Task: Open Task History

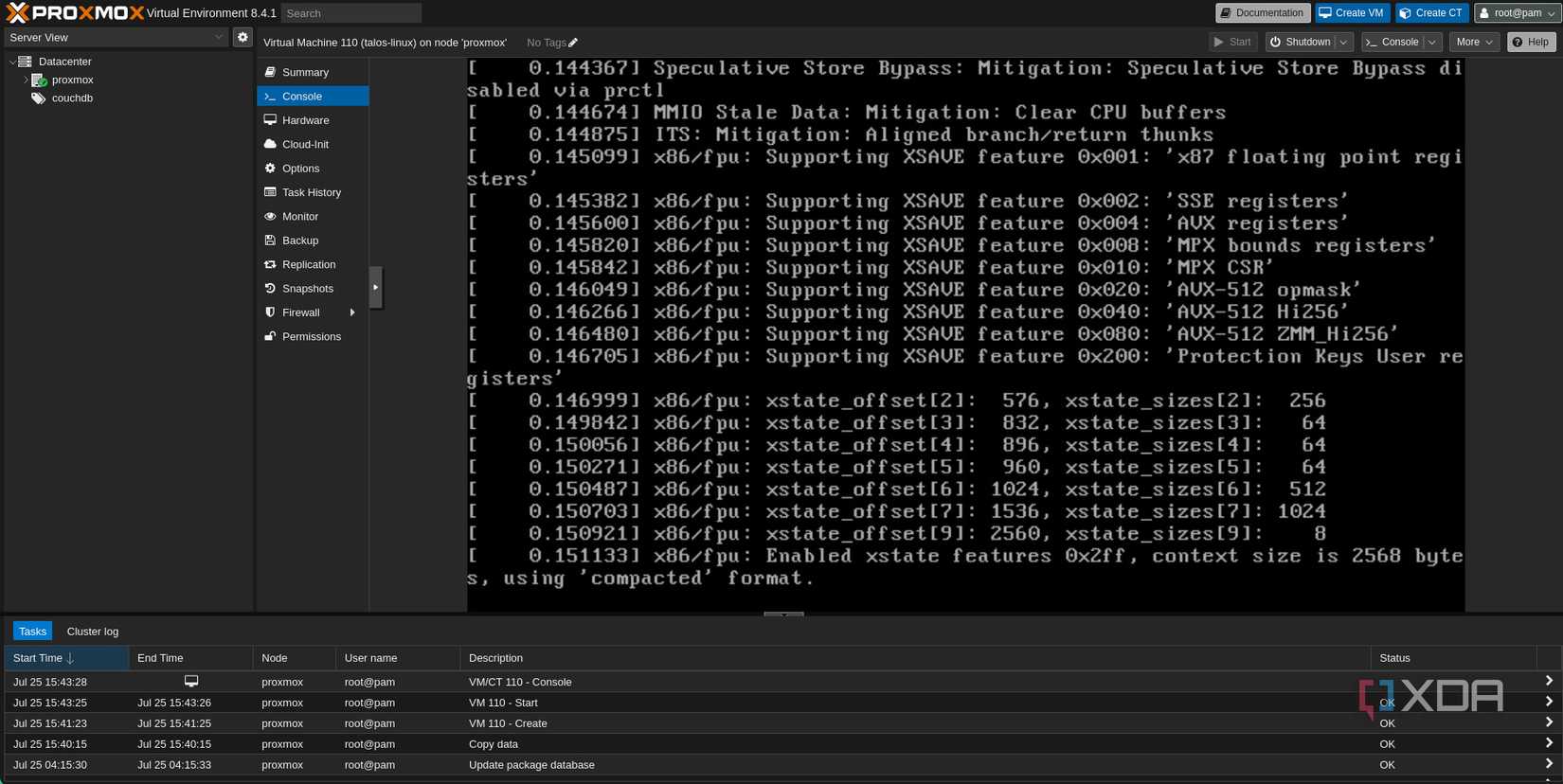Action: coord(313,192)
